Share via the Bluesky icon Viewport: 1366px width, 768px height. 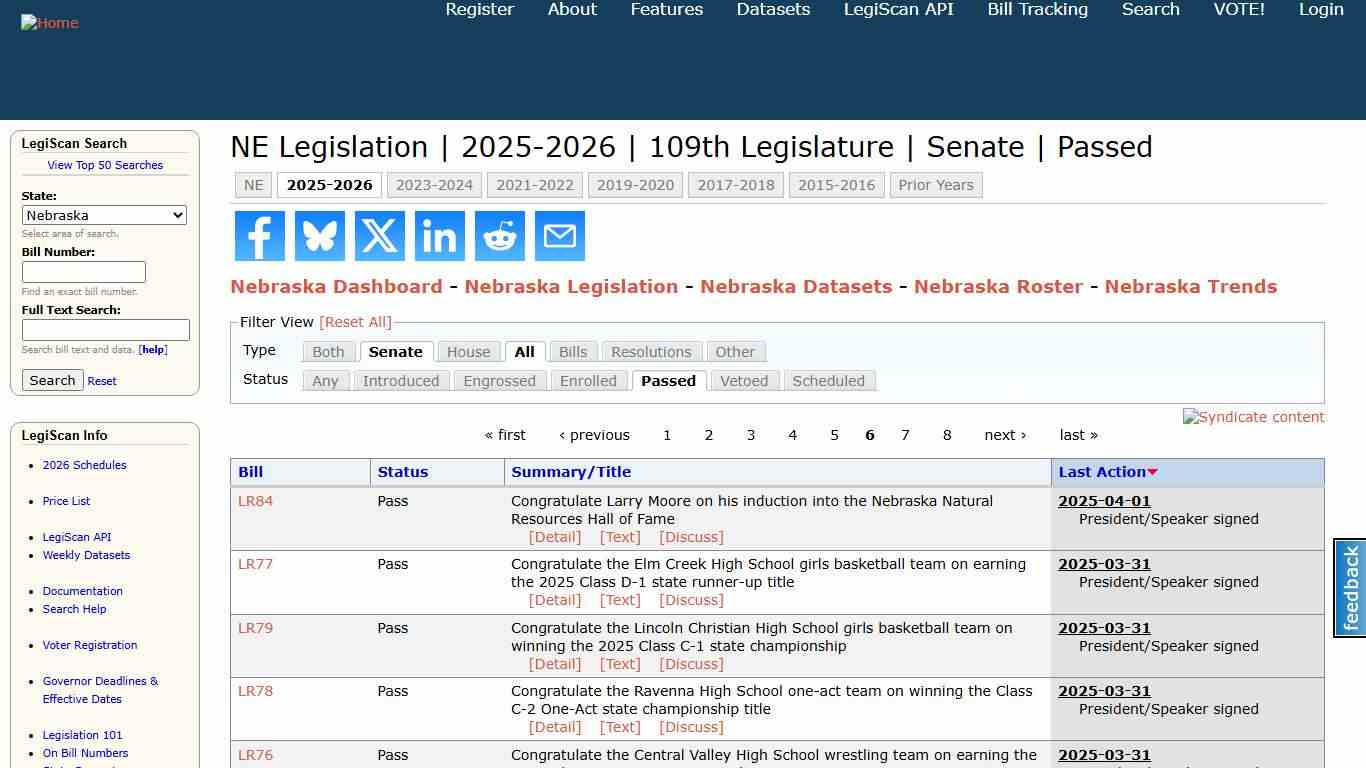coord(319,236)
